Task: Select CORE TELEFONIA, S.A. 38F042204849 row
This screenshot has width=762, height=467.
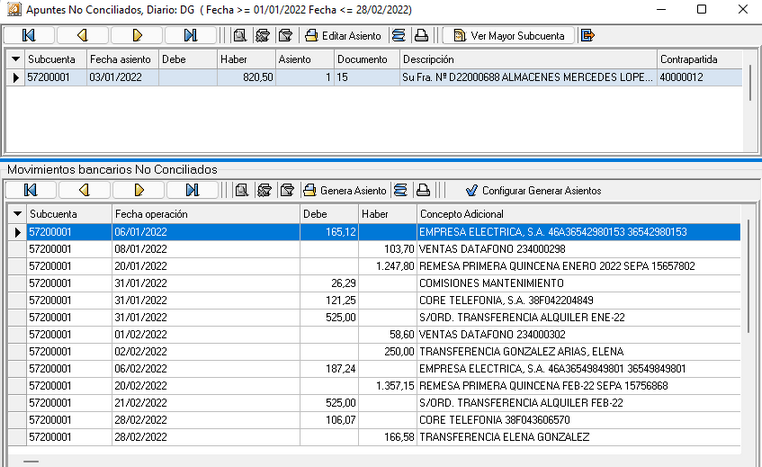Action: (374, 300)
